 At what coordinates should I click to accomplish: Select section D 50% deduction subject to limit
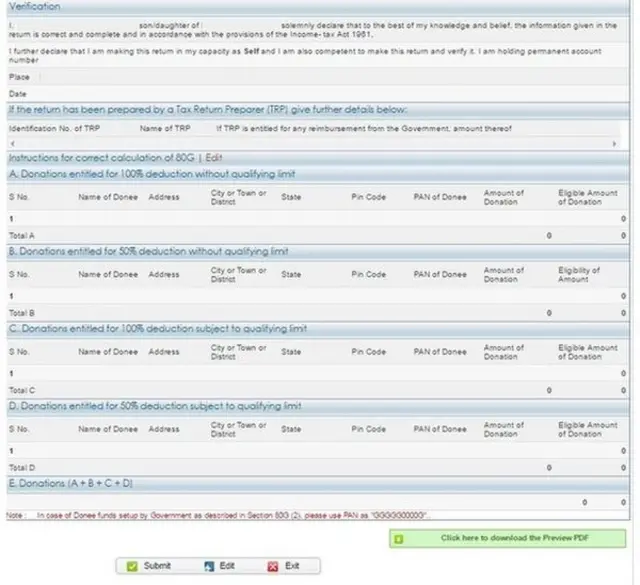click(x=318, y=406)
